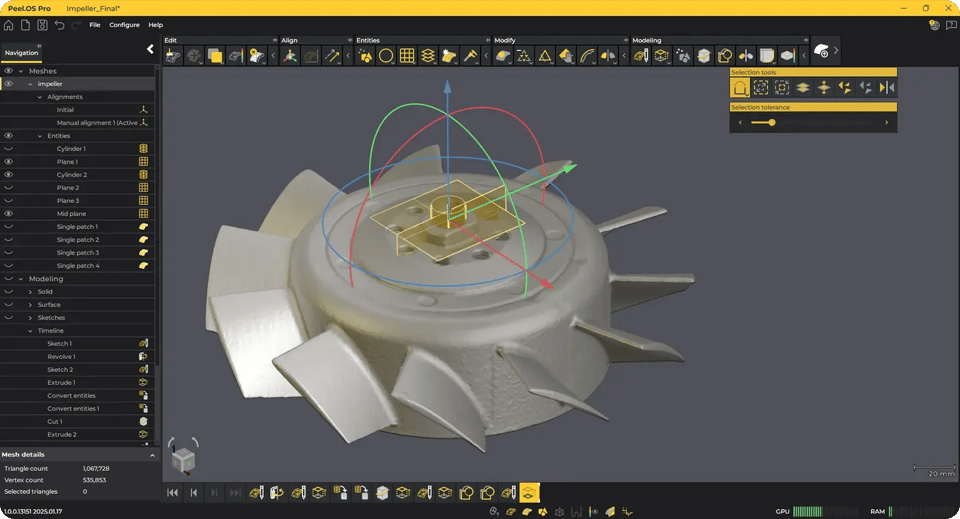This screenshot has height=519, width=960.
Task: Decrease selection tolerance with left arrow
Action: pos(740,122)
